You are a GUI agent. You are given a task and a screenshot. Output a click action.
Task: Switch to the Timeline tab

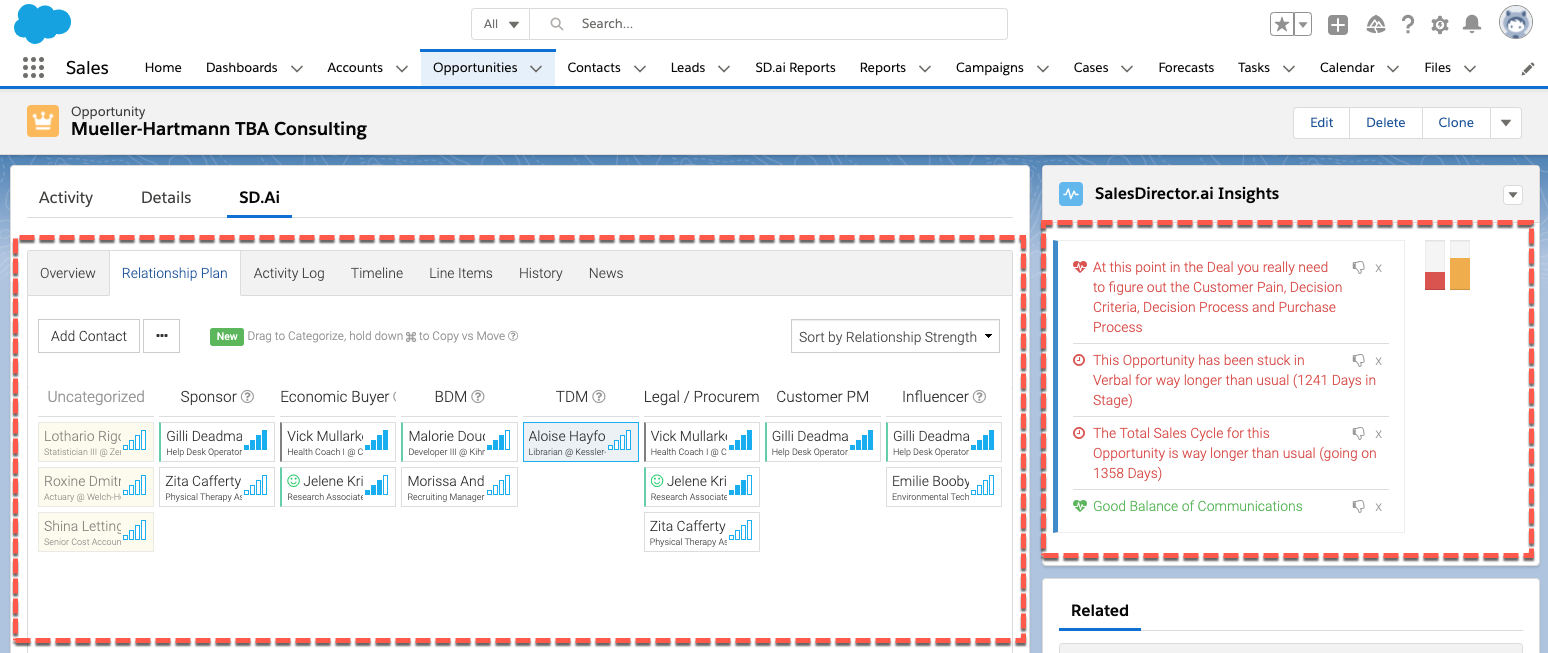tap(377, 272)
